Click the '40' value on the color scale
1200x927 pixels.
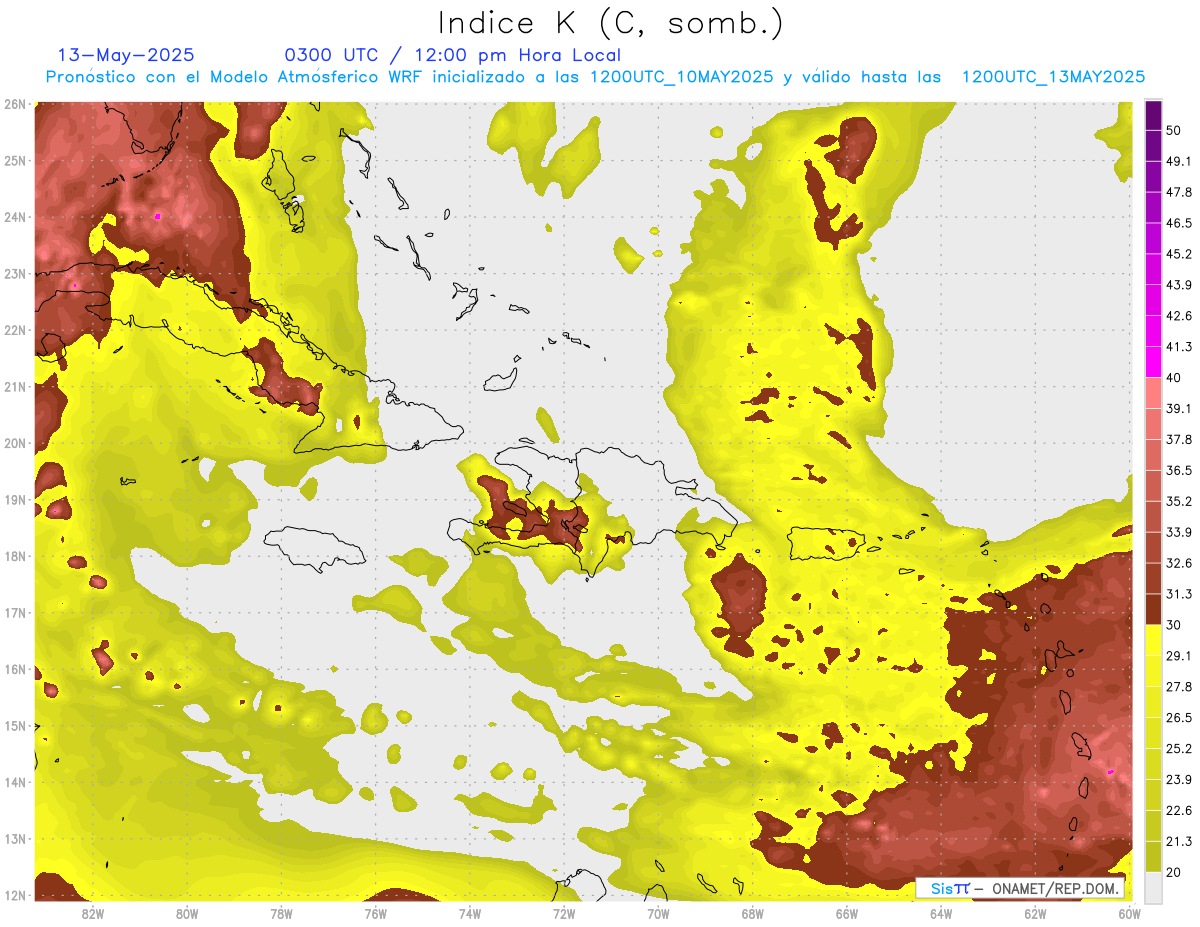[1174, 378]
